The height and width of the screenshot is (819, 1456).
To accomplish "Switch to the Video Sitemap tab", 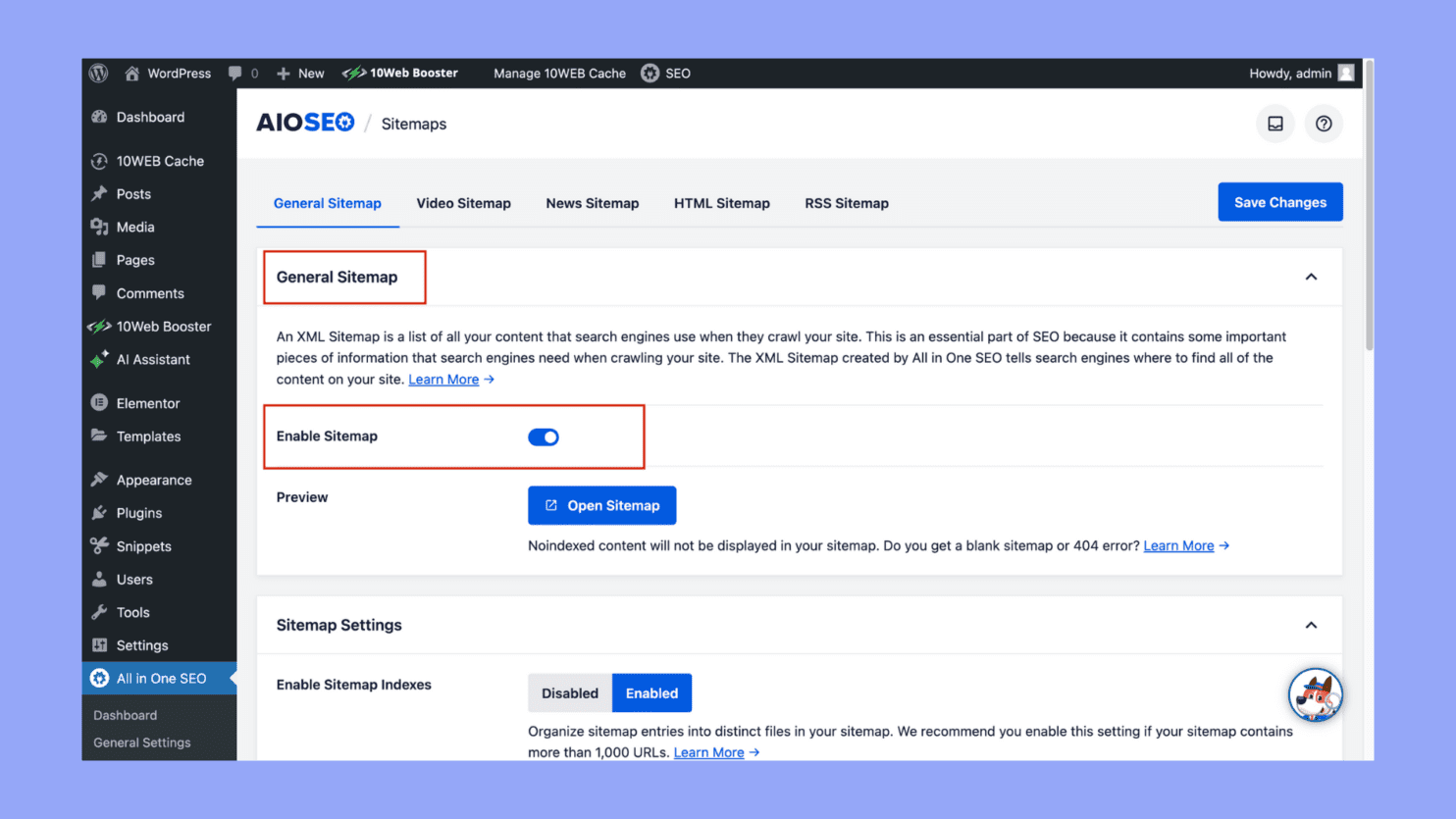I will tap(463, 203).
